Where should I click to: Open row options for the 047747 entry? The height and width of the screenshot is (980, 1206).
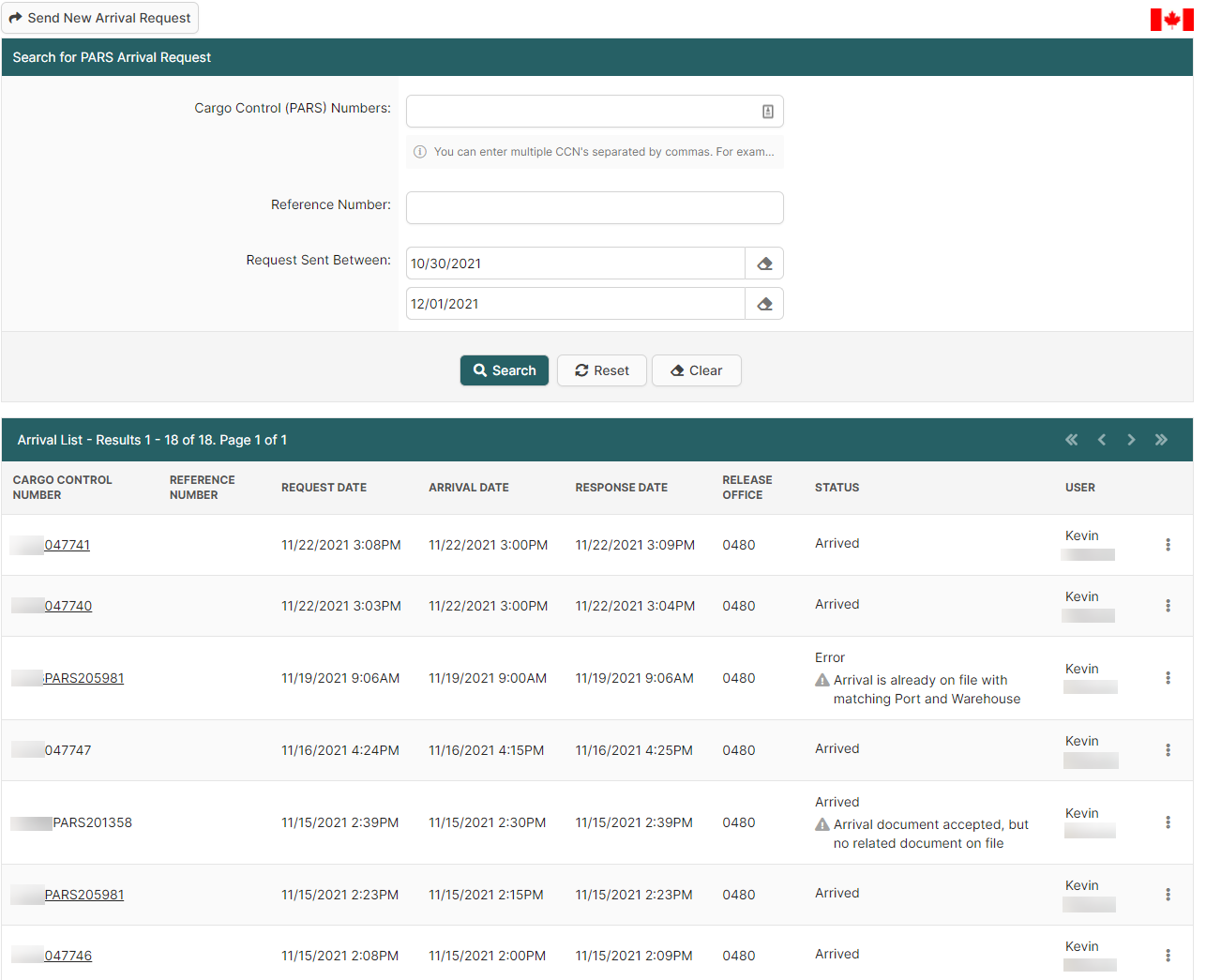click(x=1168, y=750)
